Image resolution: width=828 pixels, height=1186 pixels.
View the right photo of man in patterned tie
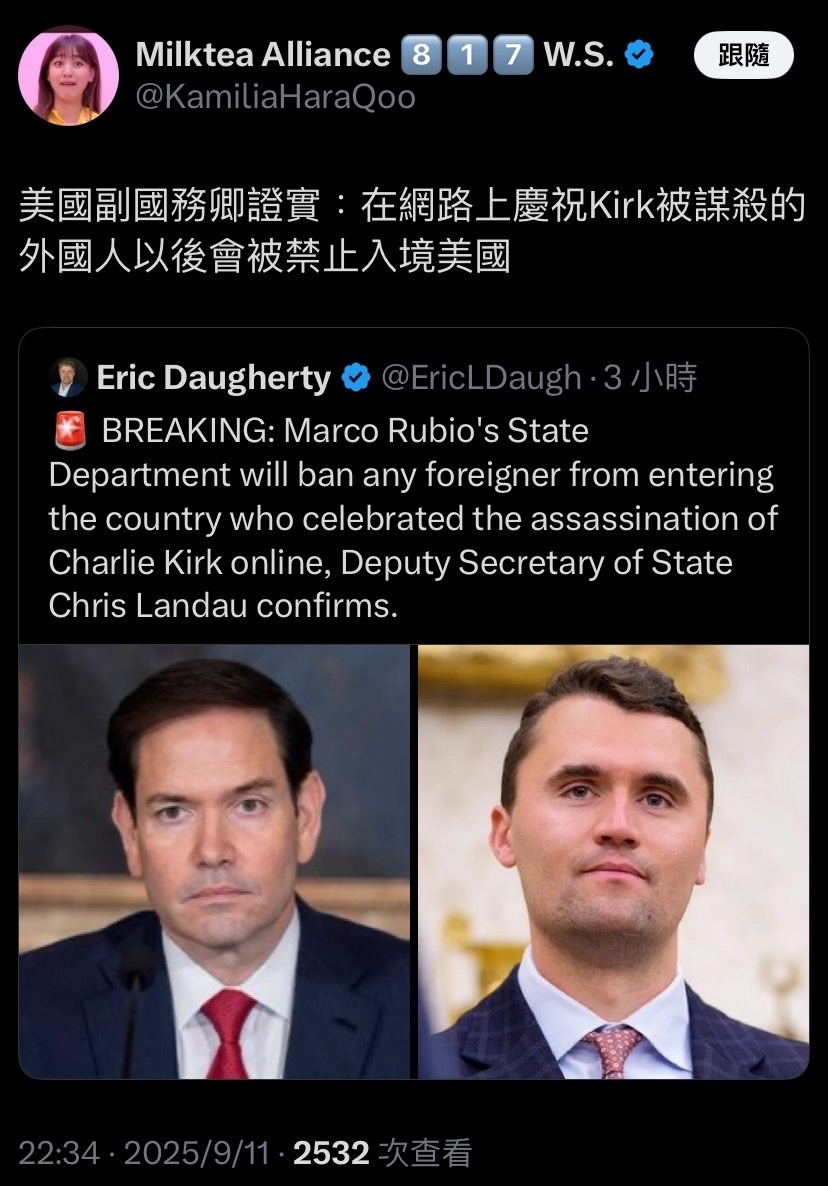613,862
